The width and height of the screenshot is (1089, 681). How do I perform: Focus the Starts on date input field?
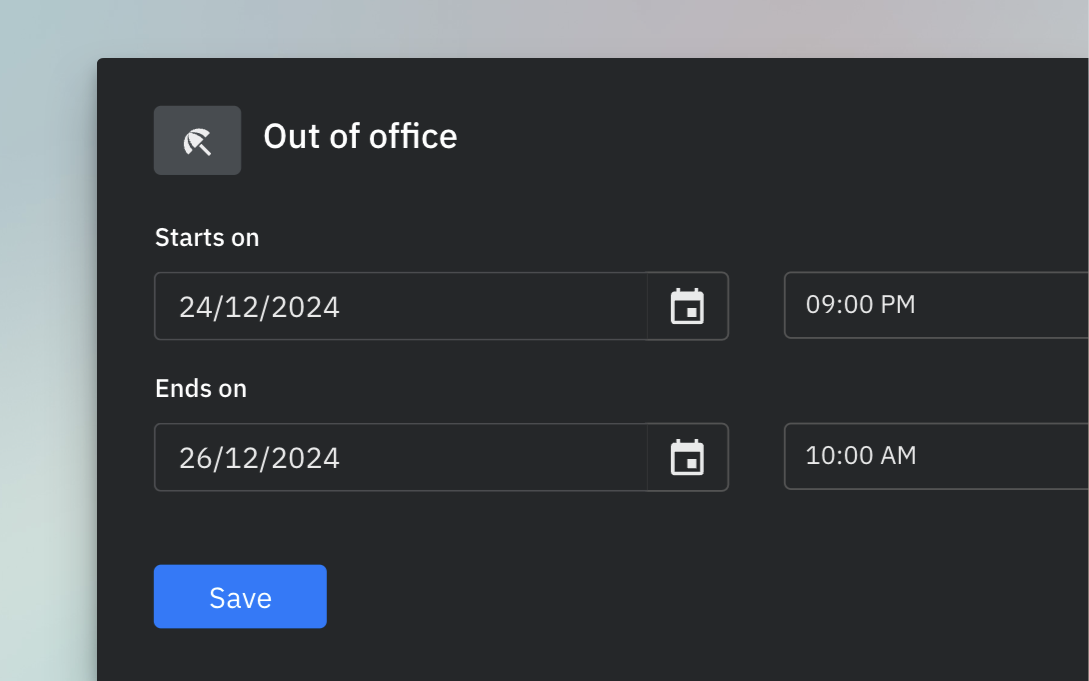(400, 306)
